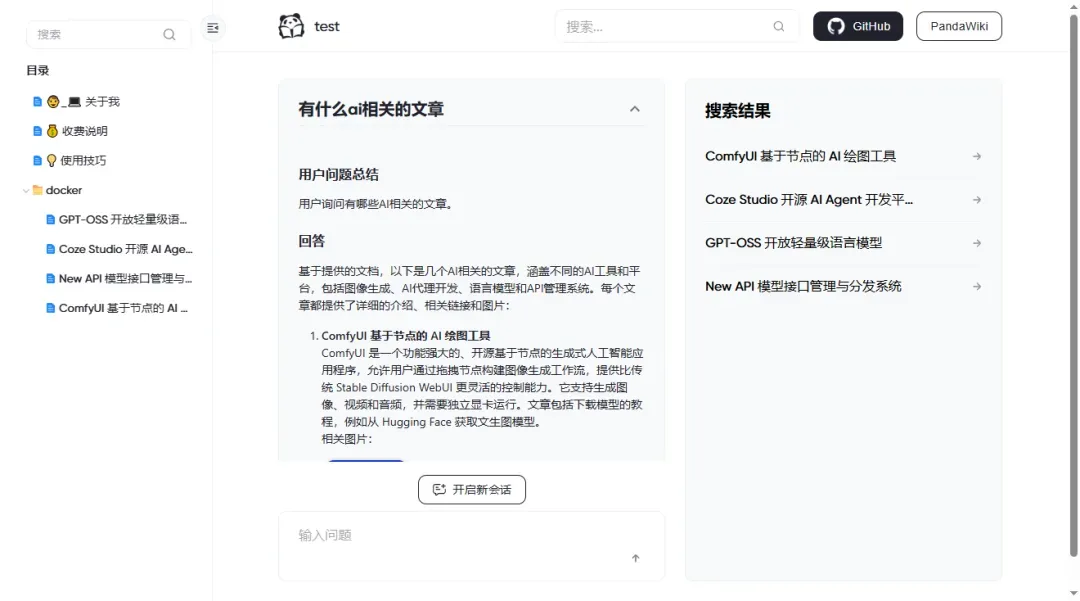Collapse the 有什么ai相关的文章 answer panel

(x=635, y=109)
